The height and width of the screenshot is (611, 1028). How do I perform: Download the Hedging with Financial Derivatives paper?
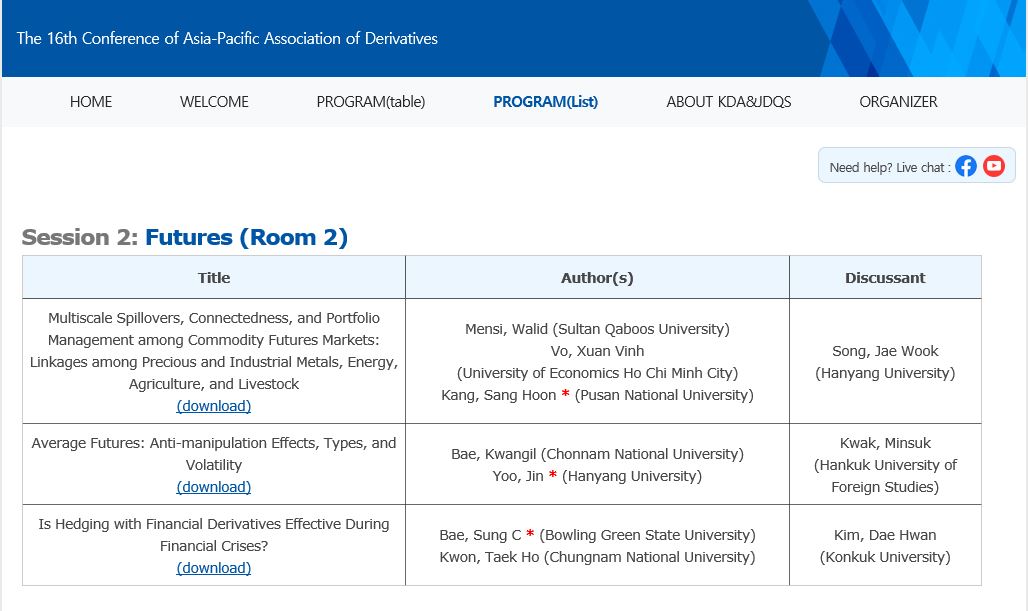pyautogui.click(x=214, y=568)
